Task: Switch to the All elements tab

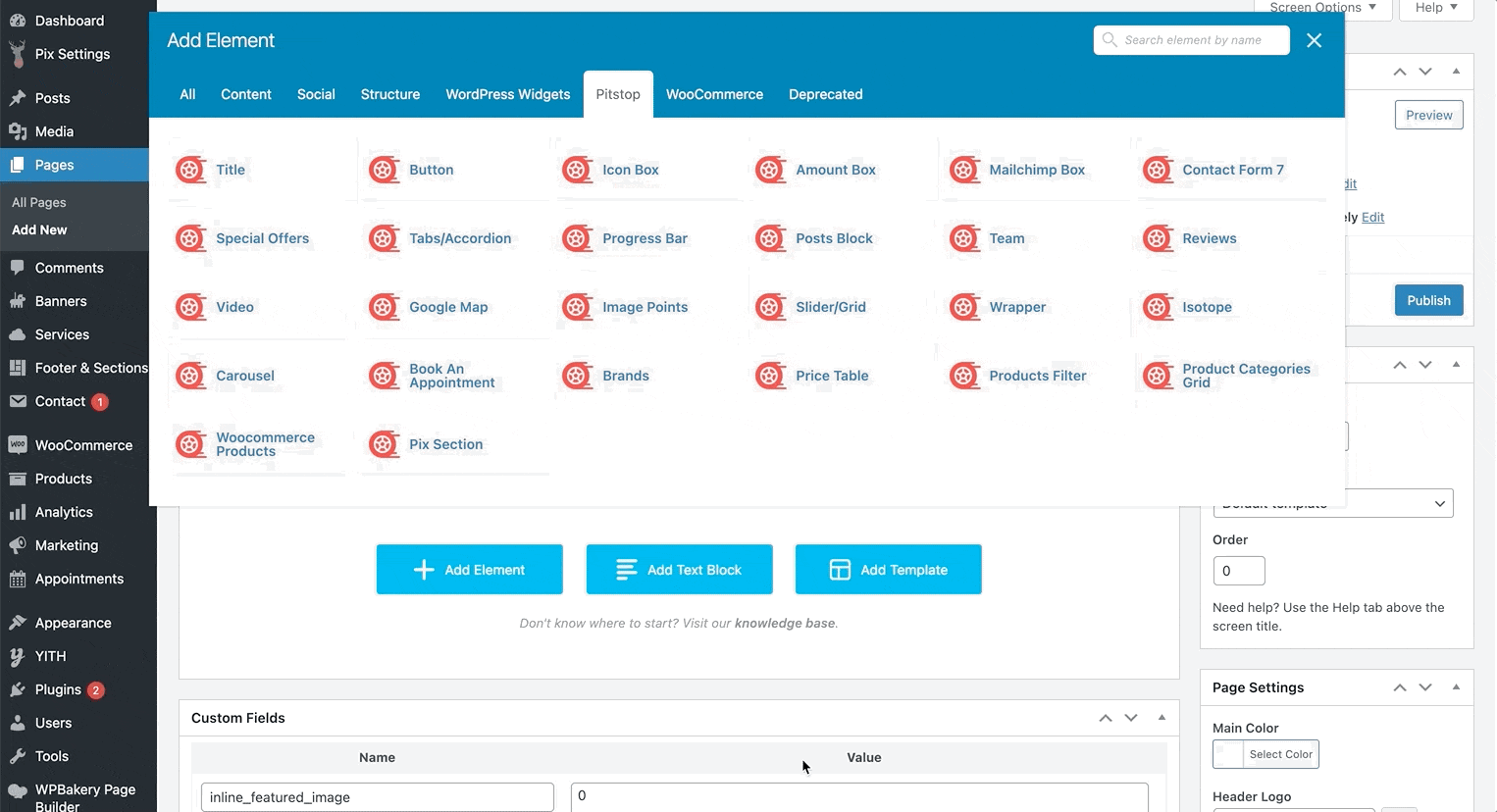Action: click(187, 94)
